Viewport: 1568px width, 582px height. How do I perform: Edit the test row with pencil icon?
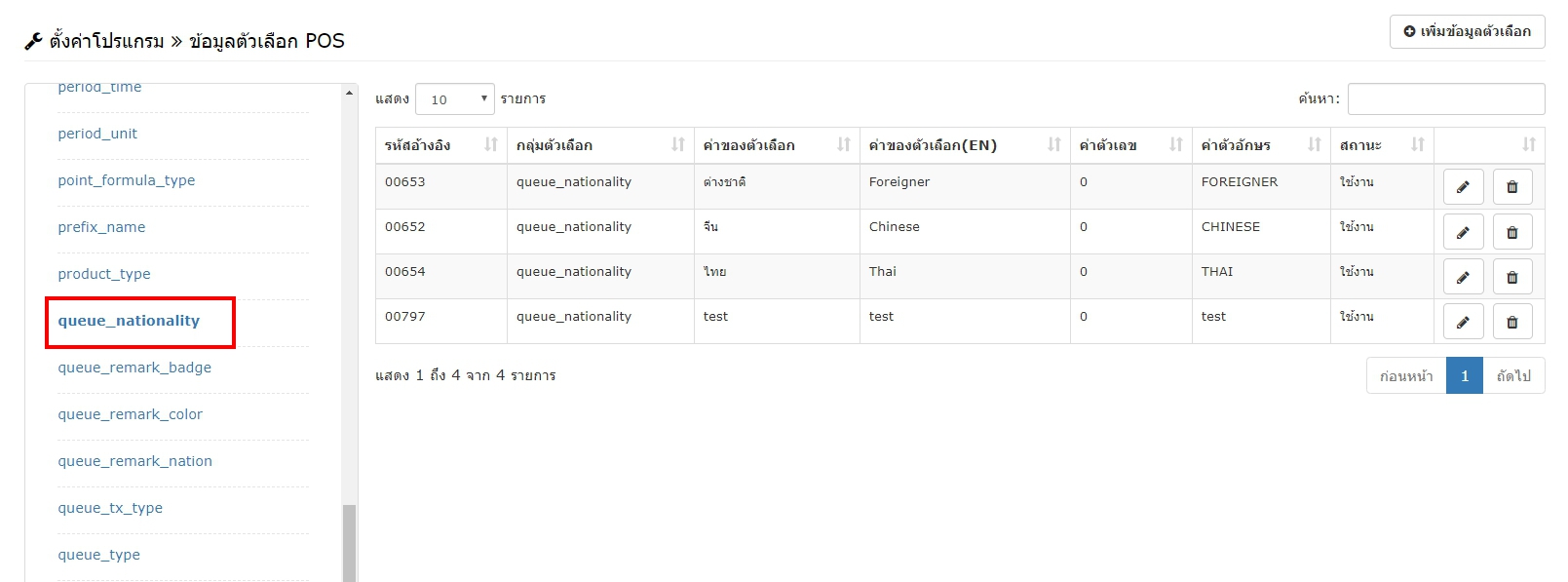[x=1463, y=322]
